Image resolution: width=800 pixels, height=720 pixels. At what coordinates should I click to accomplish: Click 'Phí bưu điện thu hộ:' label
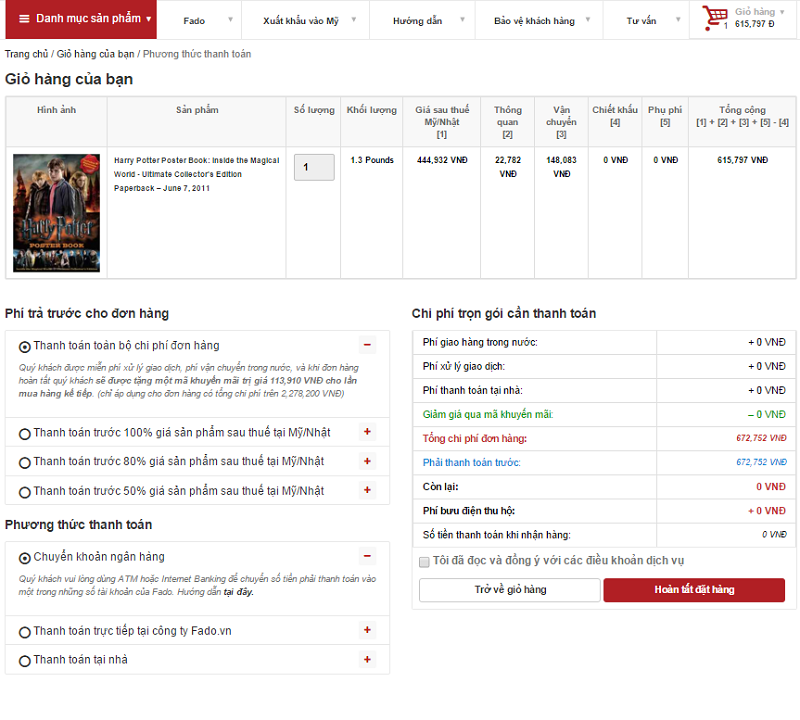pos(468,510)
